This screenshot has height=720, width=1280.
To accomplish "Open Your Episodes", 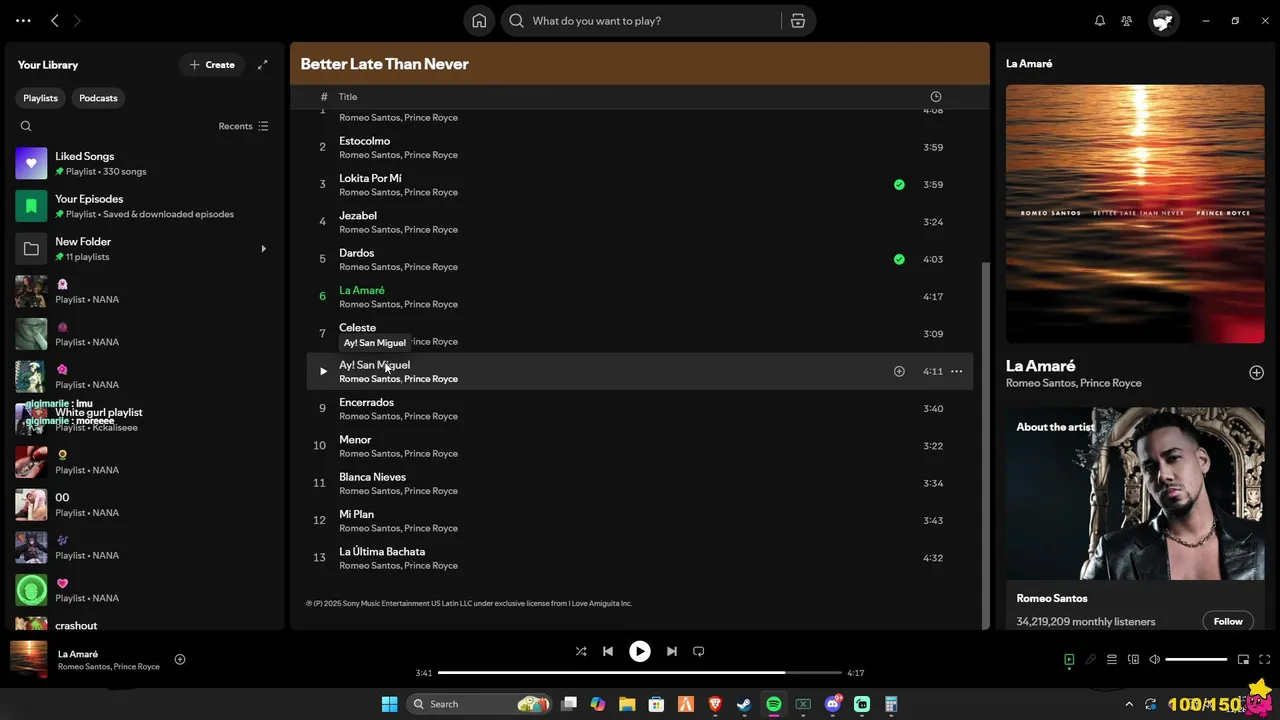I will click(145, 206).
